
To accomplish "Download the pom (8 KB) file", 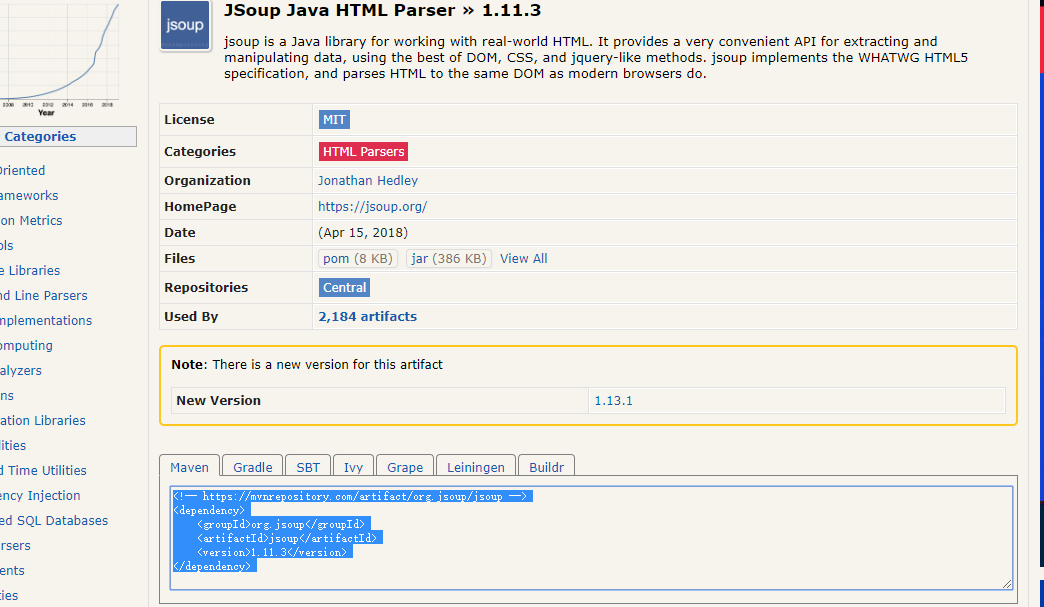I will coord(358,258).
